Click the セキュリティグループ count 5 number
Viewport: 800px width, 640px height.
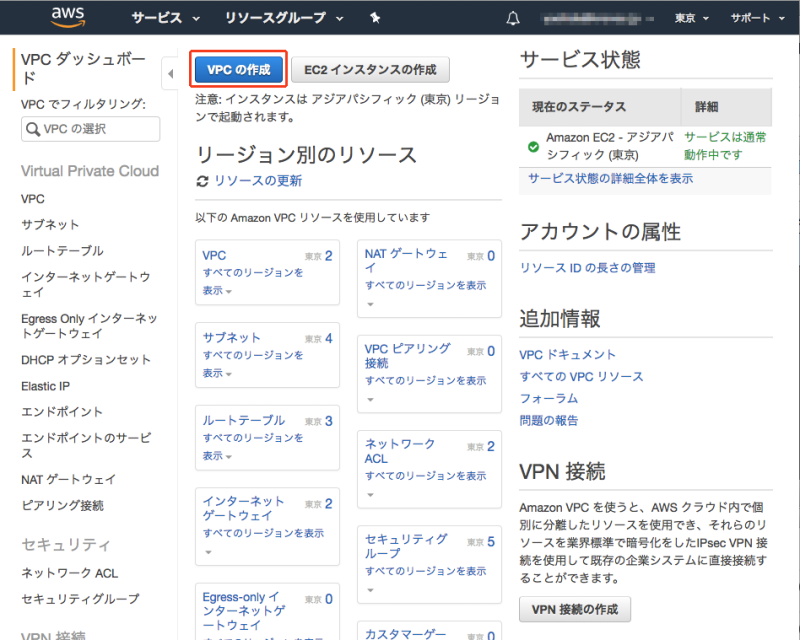pyautogui.click(x=491, y=541)
